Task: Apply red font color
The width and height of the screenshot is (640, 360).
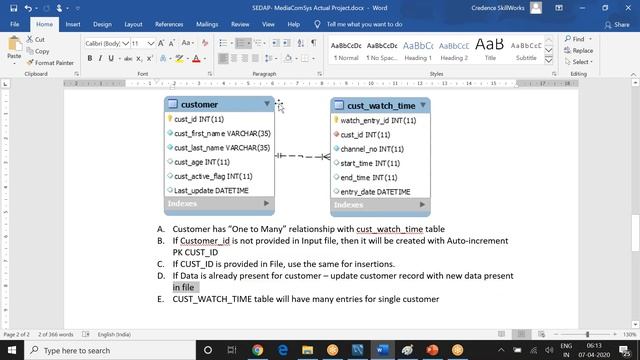Action: coord(196,59)
